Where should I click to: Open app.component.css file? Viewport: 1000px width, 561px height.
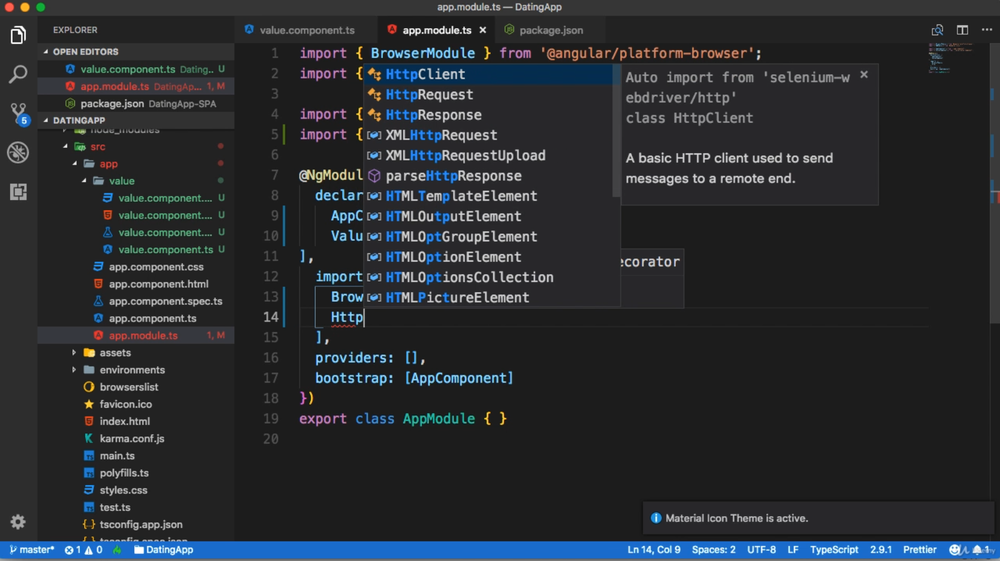pyautogui.click(x=136, y=266)
